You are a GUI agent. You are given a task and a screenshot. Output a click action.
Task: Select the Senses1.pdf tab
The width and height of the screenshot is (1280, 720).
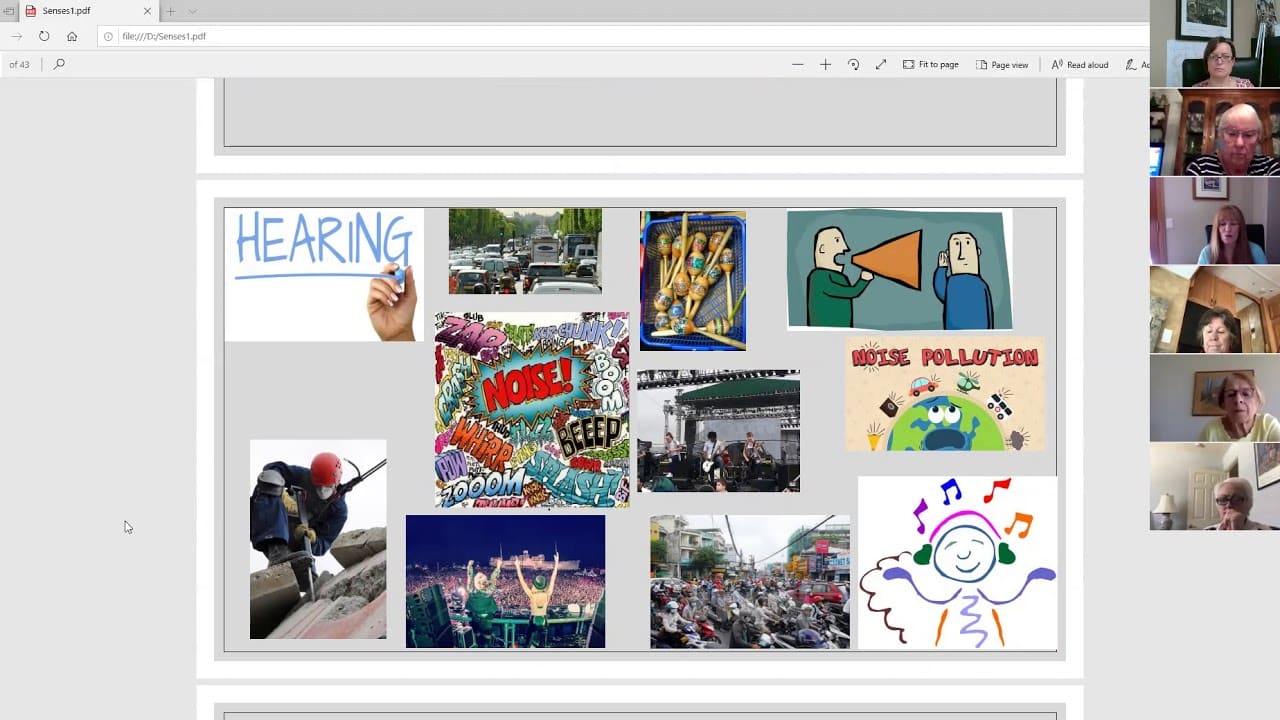pos(80,11)
